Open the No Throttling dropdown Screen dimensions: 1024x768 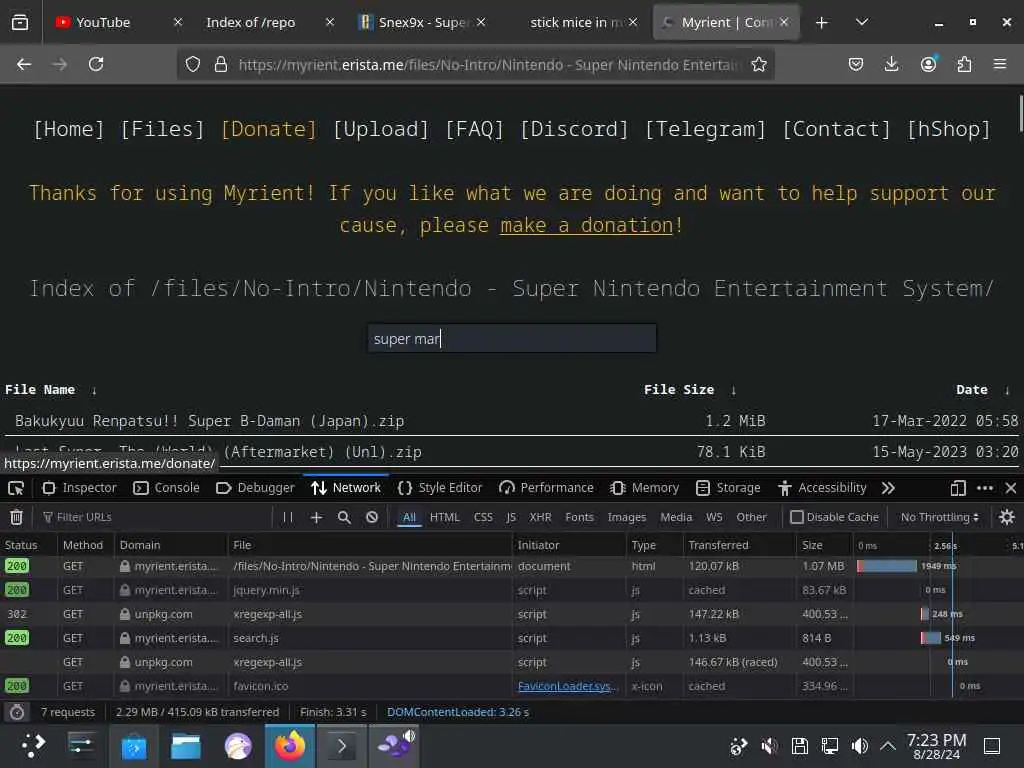click(940, 517)
